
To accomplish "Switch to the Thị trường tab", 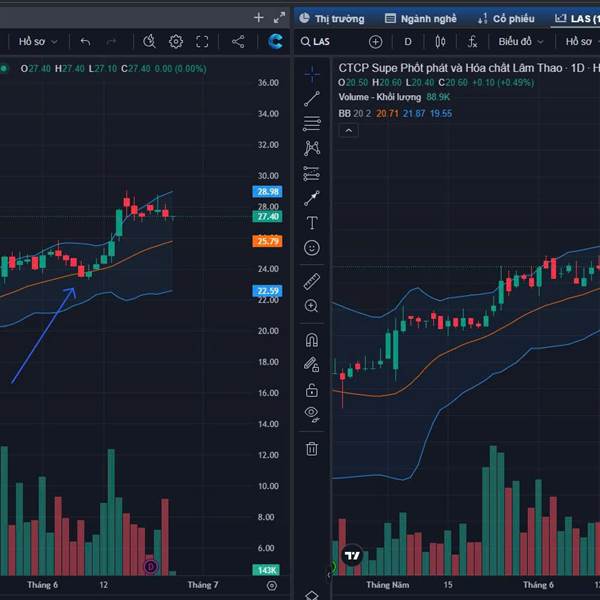I will coord(332,18).
